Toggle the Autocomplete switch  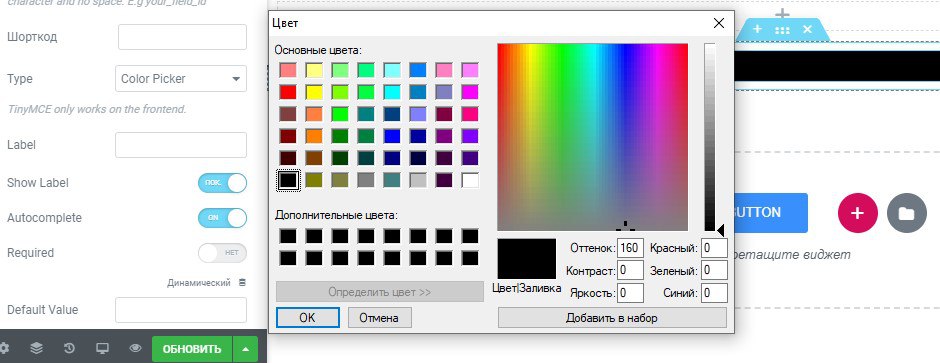tap(222, 217)
